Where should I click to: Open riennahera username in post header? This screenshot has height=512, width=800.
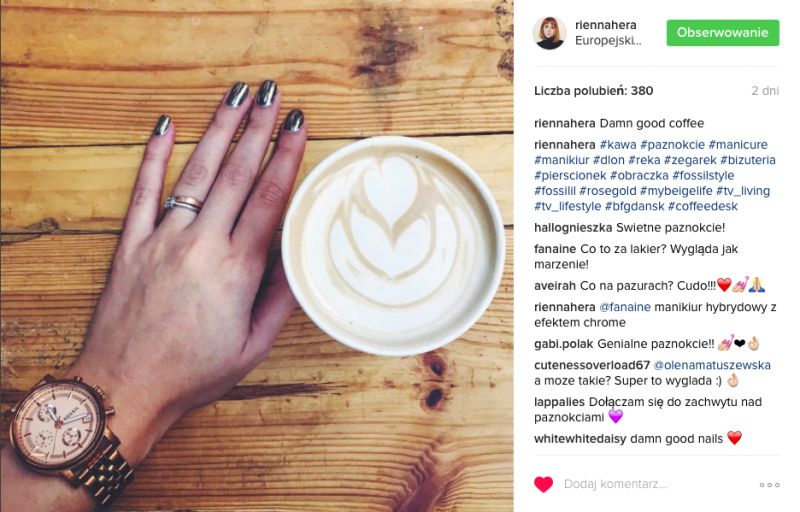coord(606,25)
